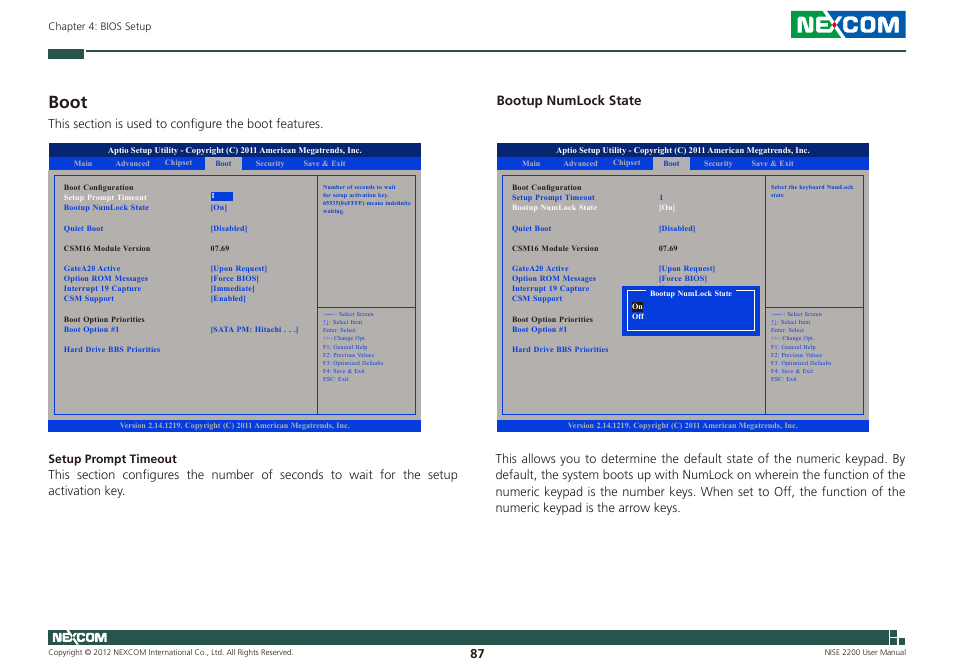Open the Advanced tab in left BIOS screen
The image size is (954, 672).
click(x=132, y=164)
